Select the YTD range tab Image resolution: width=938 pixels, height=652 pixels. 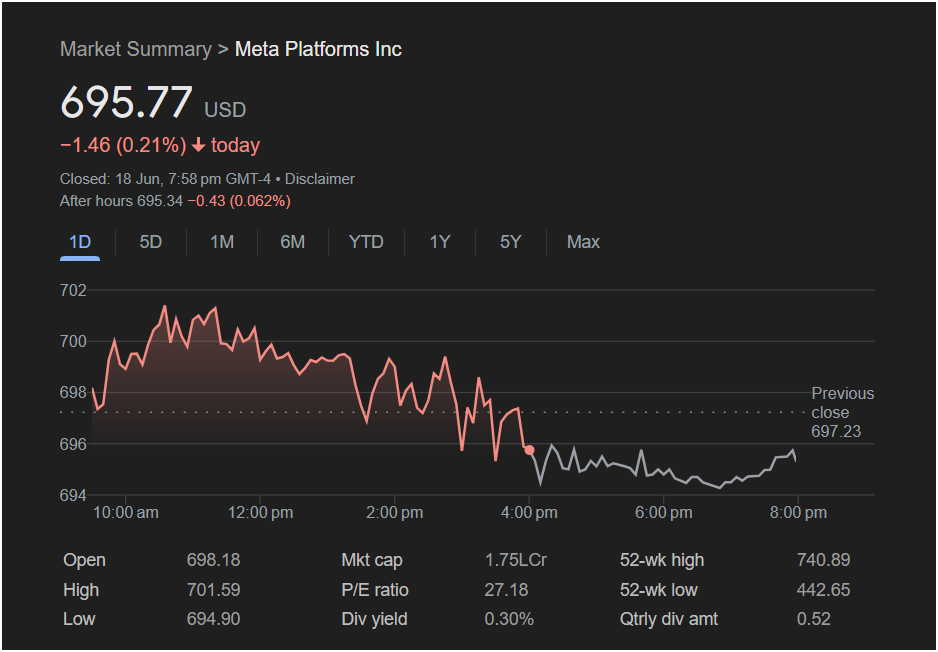click(366, 242)
